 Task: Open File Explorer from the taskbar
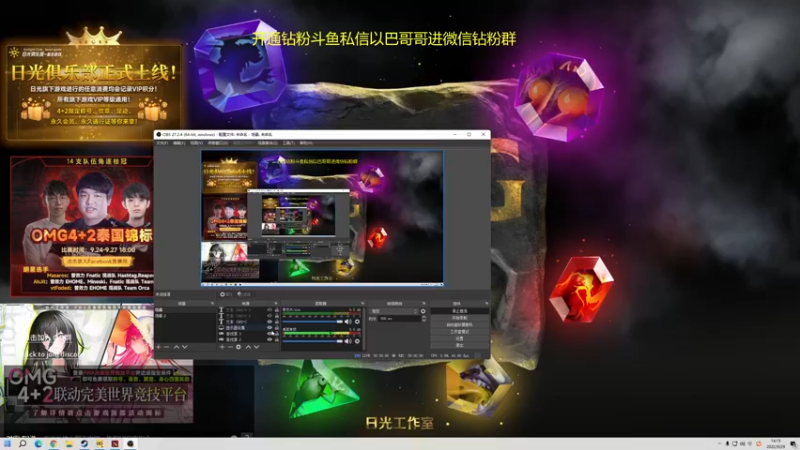pyautogui.click(x=69, y=444)
